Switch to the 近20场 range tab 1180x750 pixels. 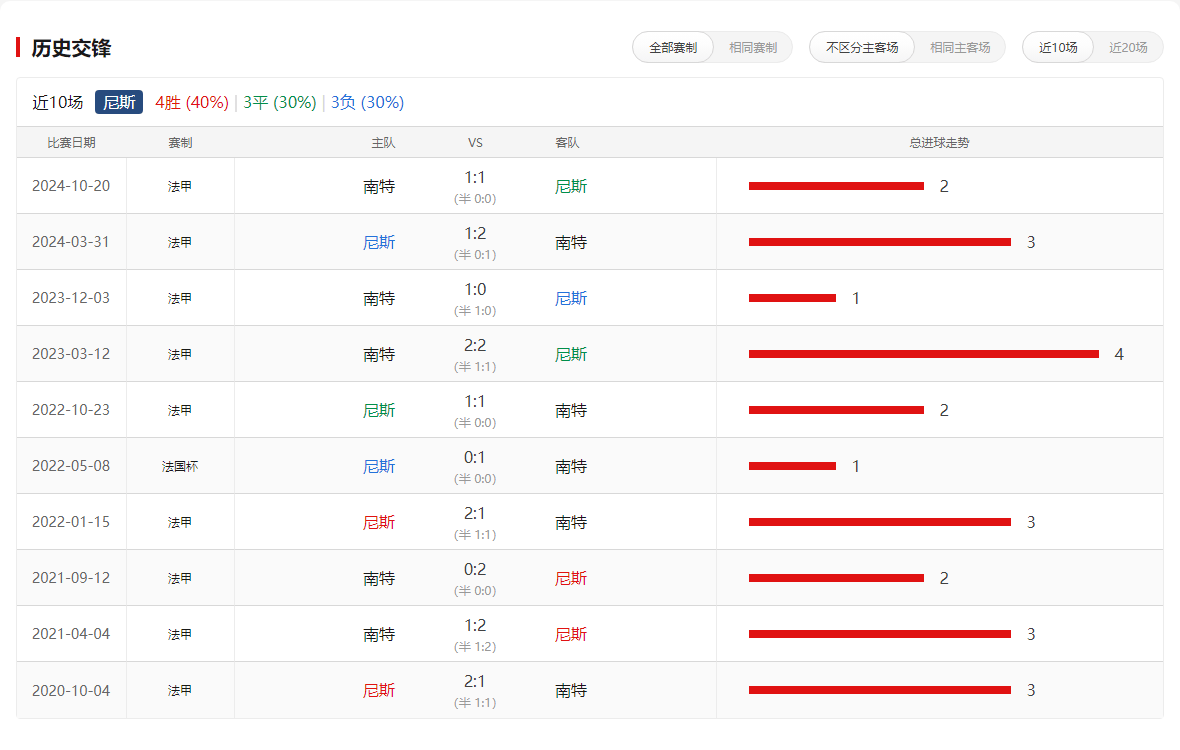[1128, 47]
